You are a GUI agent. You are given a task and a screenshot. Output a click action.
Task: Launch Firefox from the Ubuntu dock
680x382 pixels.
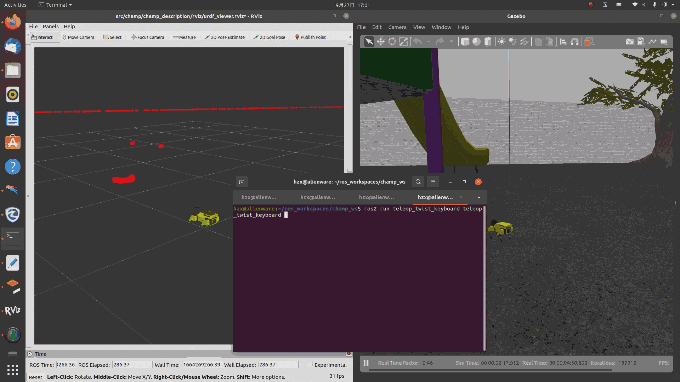[x=13, y=22]
